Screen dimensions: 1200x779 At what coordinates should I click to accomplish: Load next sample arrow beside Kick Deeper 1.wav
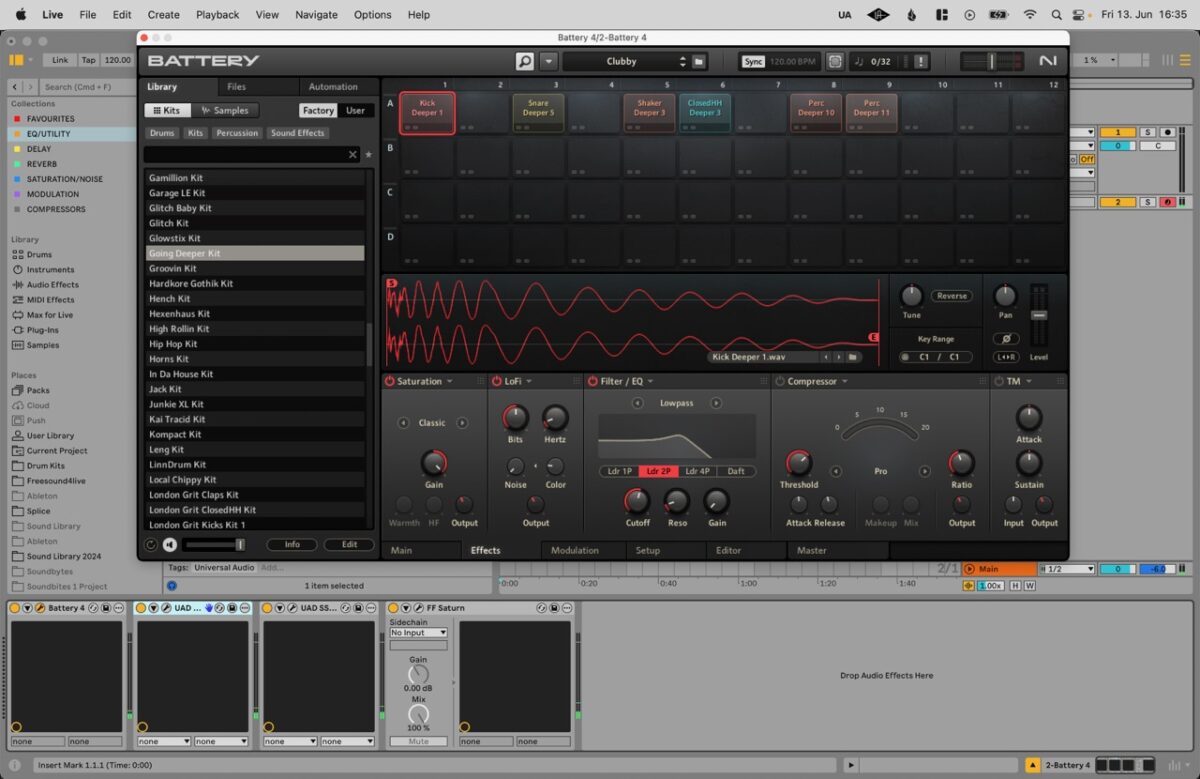click(x=838, y=357)
